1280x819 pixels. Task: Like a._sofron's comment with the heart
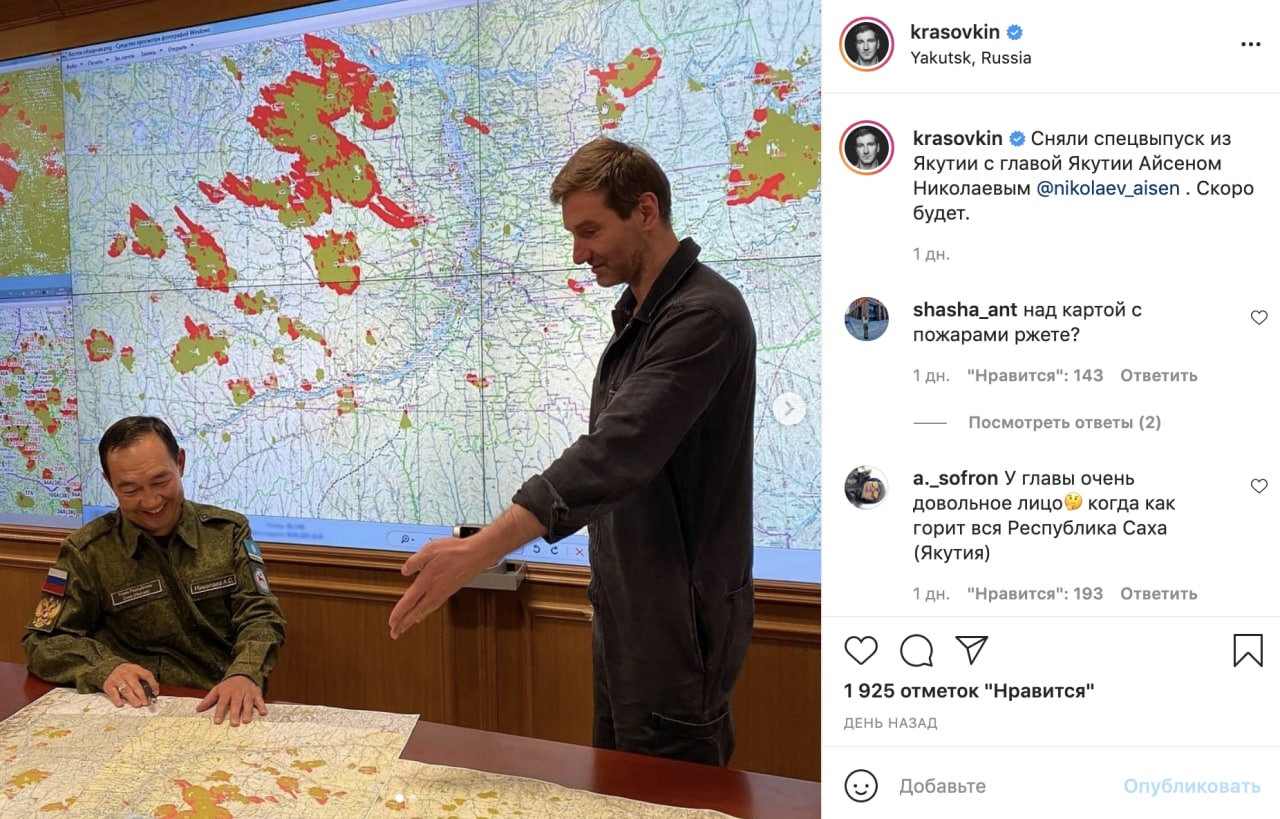tap(1259, 486)
